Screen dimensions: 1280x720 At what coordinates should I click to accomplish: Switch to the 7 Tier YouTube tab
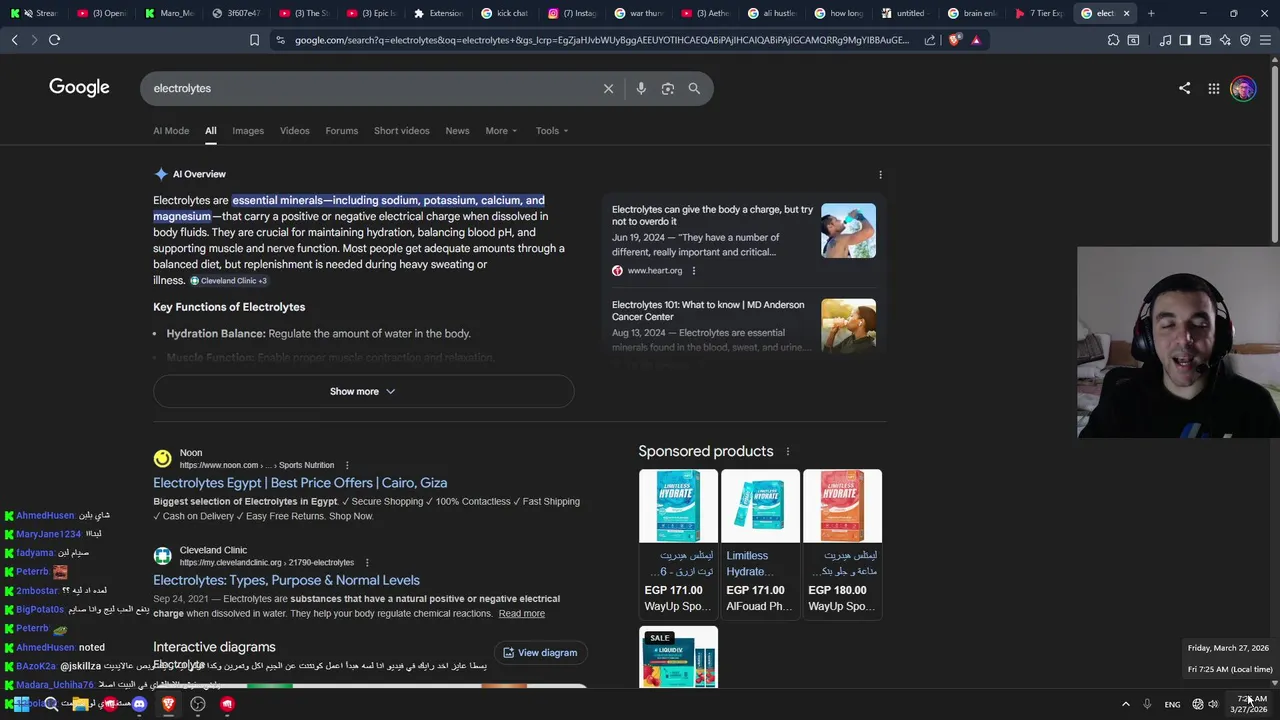1039,13
